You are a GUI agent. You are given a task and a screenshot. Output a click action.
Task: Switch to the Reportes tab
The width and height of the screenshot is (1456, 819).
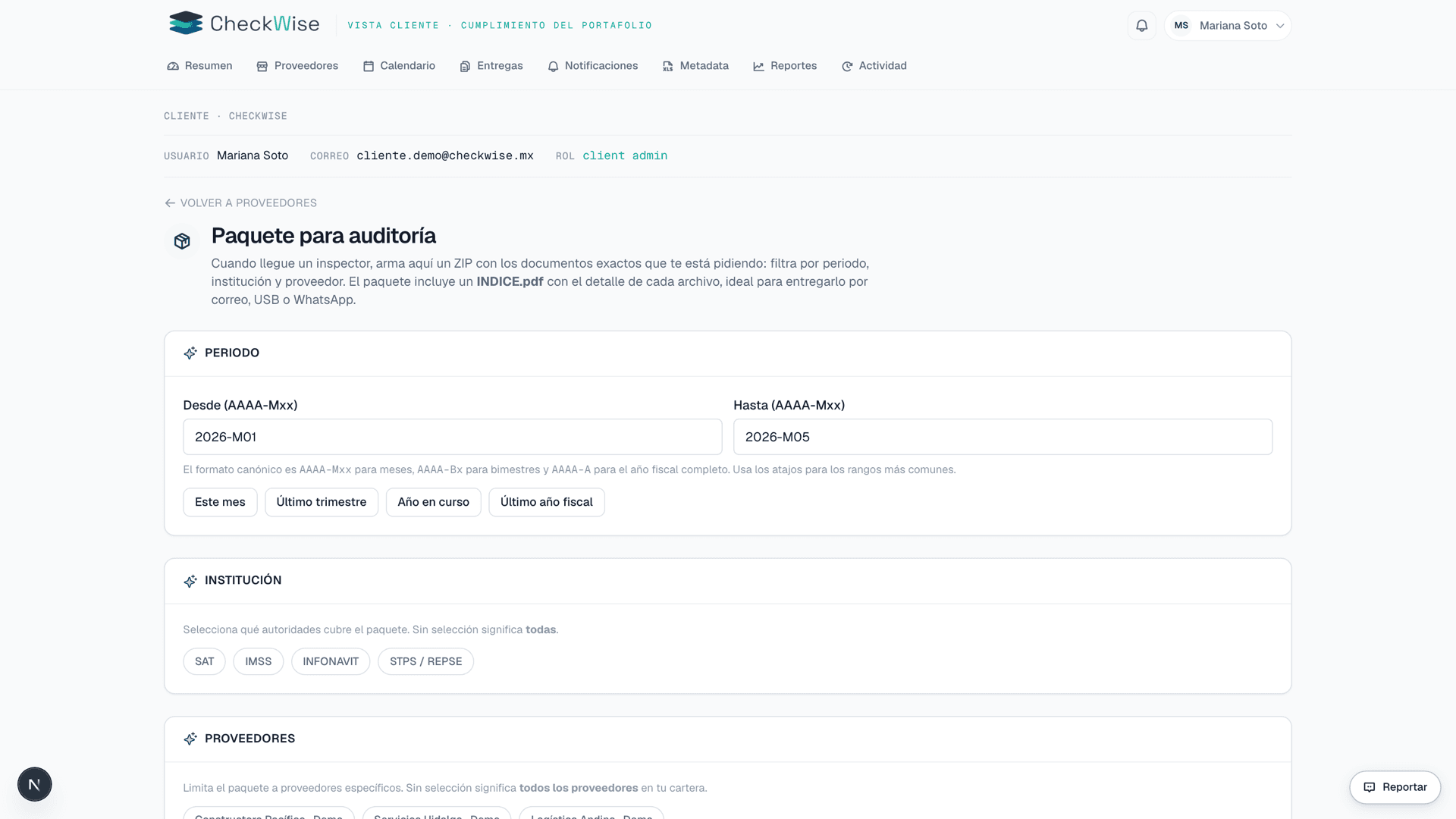click(785, 66)
